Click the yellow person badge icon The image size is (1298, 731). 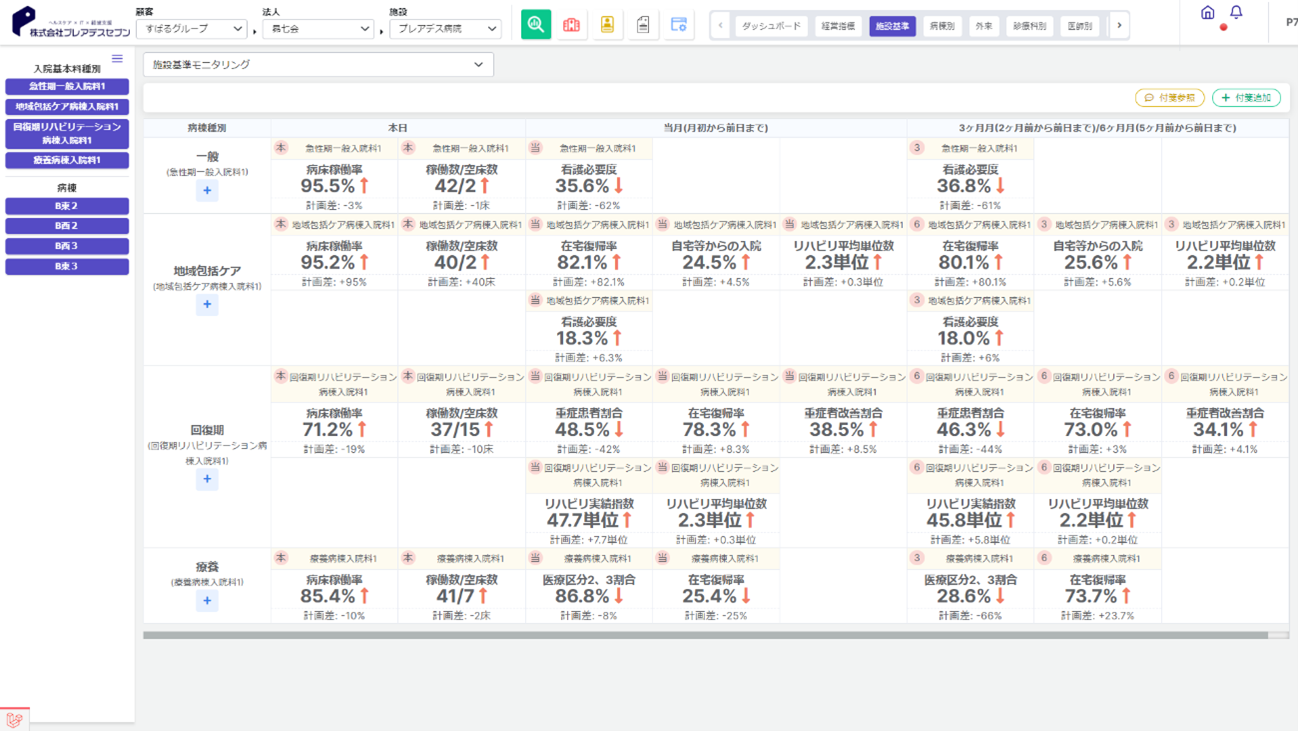coord(607,25)
